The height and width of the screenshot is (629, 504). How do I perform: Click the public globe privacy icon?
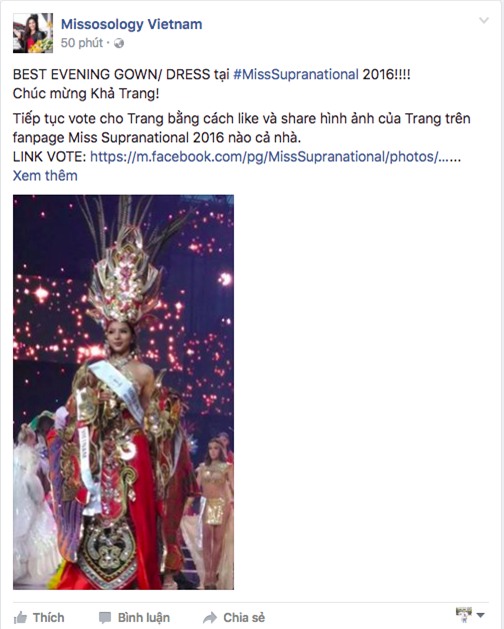click(119, 43)
